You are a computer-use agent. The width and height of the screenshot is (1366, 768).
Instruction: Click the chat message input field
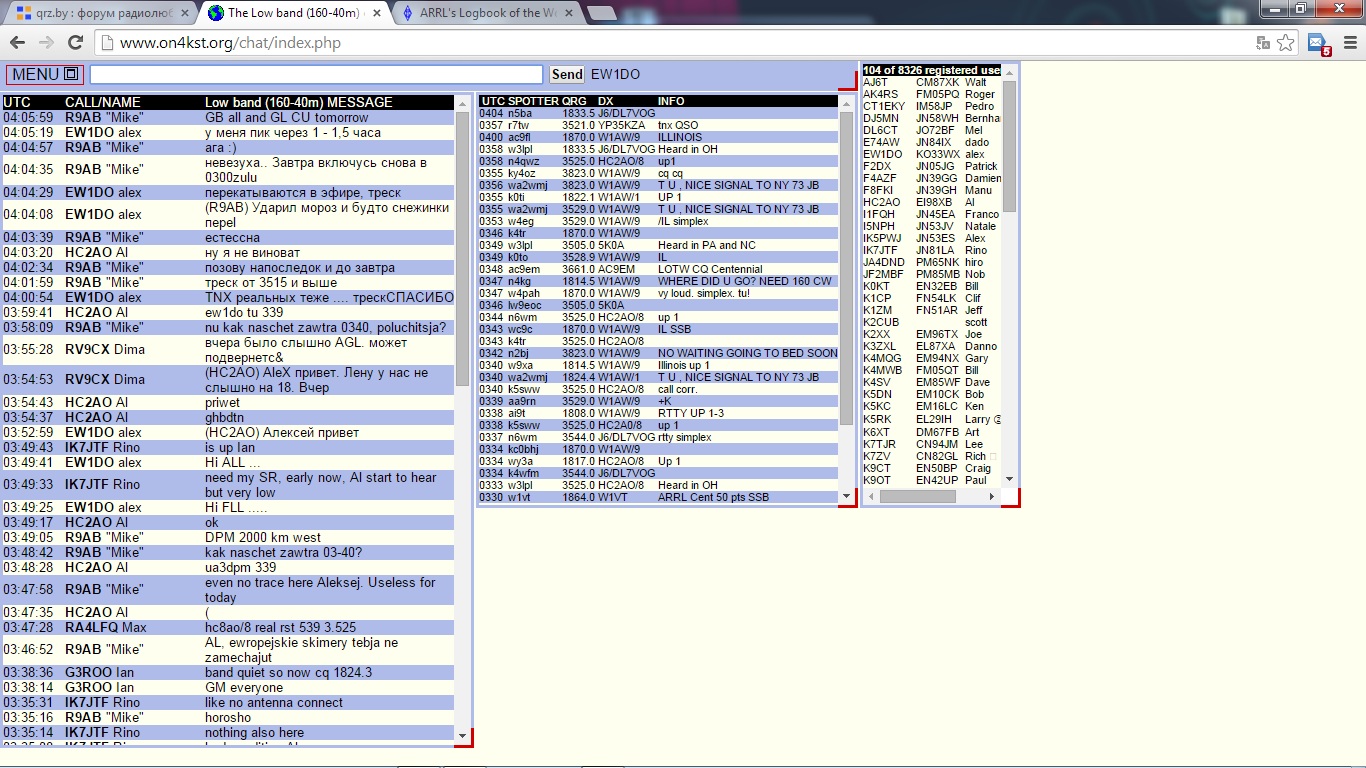pos(316,74)
